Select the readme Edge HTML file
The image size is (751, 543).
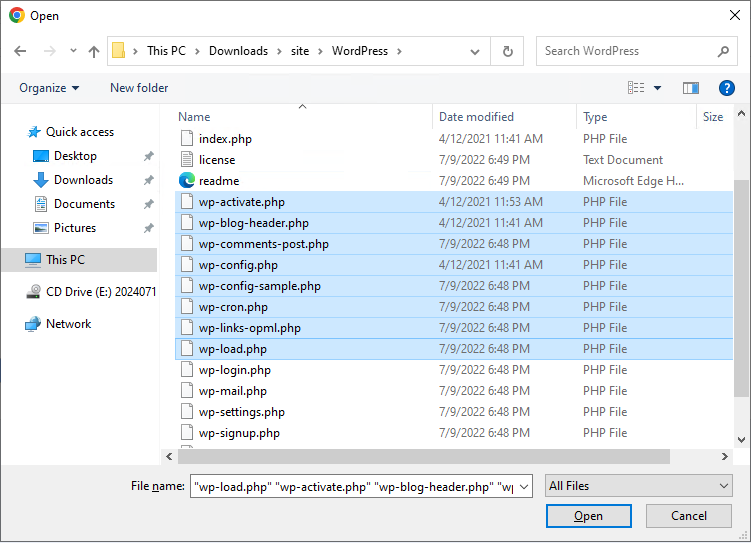(x=454, y=181)
